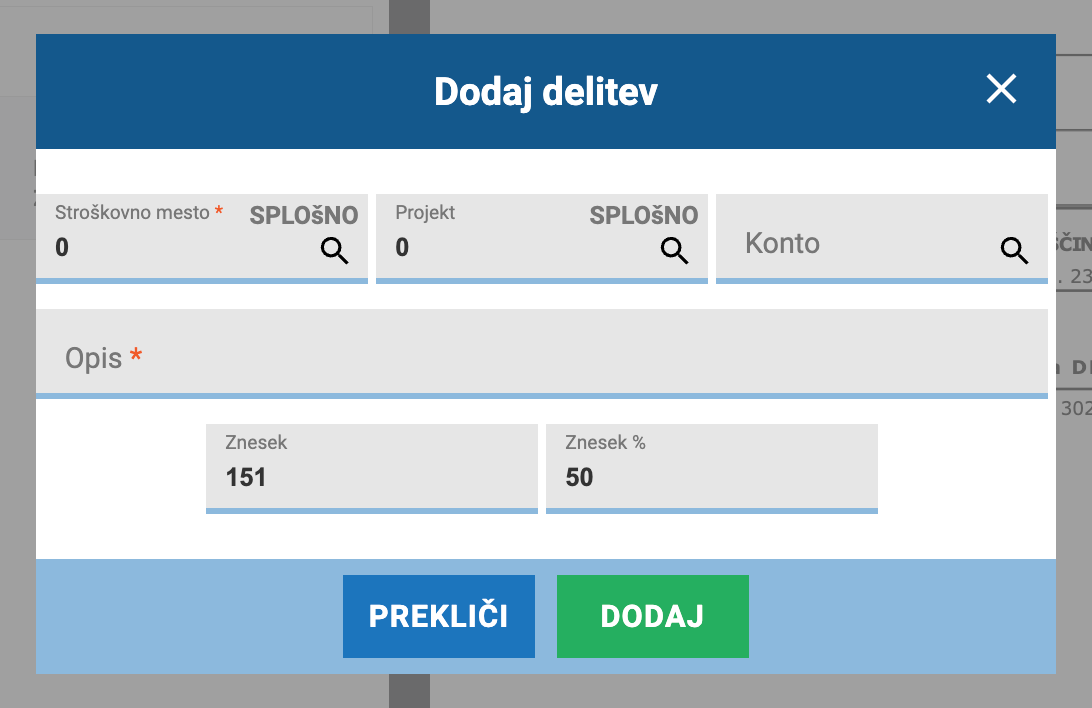
Task: Select the Znesek field label
Action: [x=256, y=442]
